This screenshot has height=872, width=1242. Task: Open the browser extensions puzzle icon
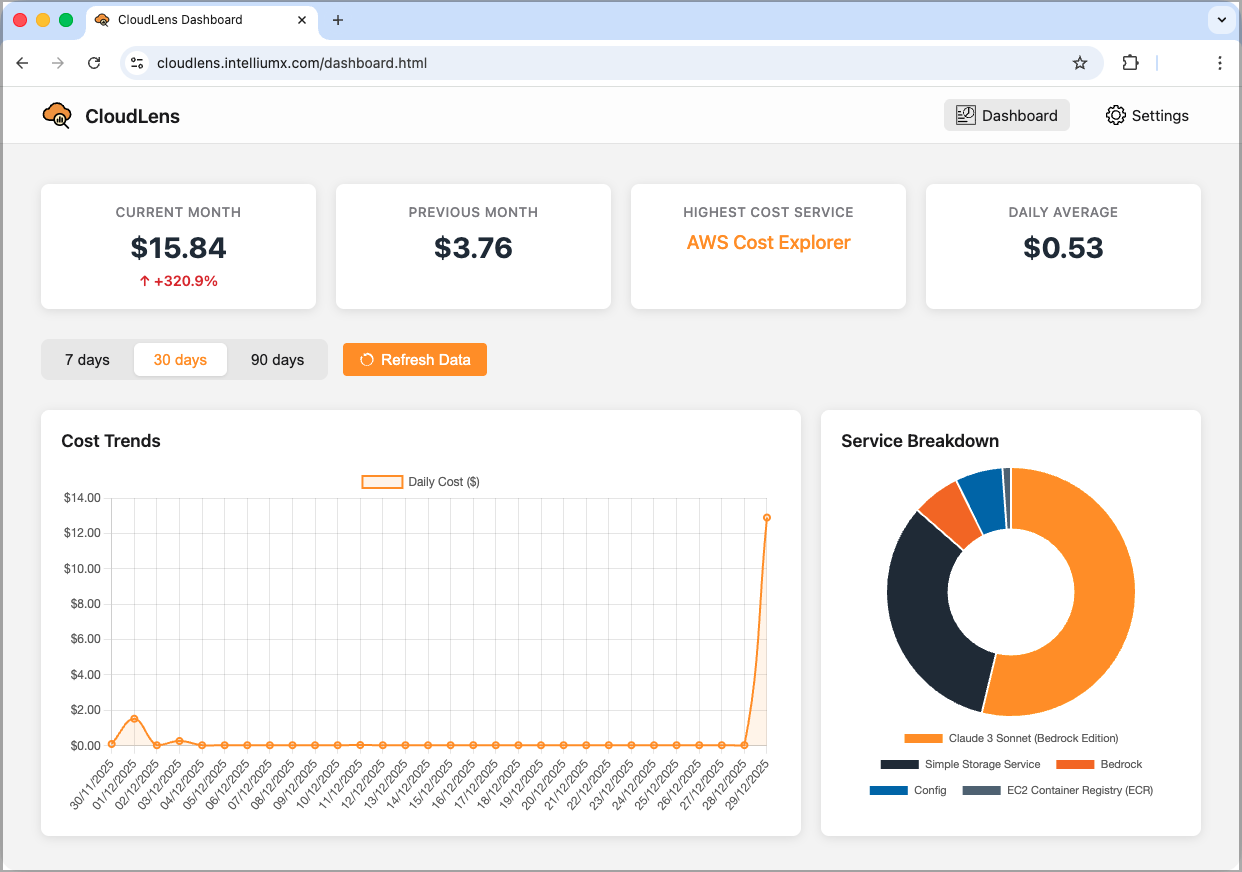pyautogui.click(x=1130, y=62)
